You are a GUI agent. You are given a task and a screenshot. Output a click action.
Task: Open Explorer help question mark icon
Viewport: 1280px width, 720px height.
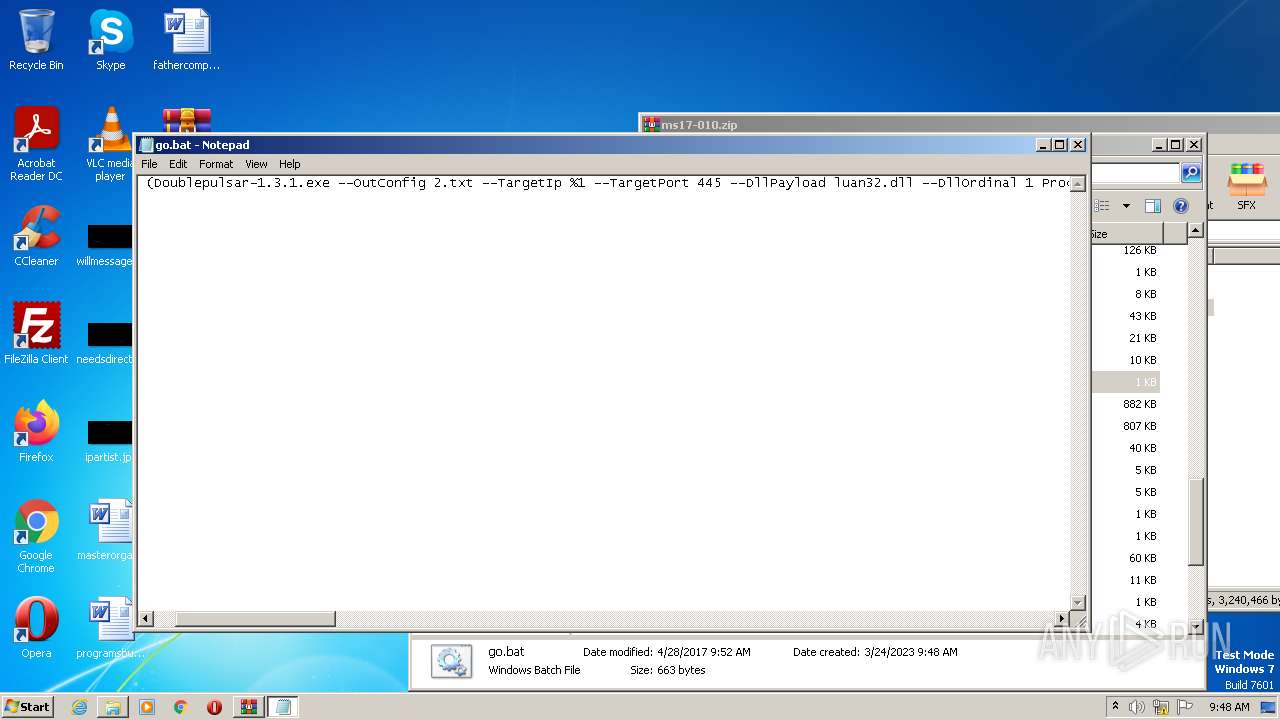[1181, 206]
